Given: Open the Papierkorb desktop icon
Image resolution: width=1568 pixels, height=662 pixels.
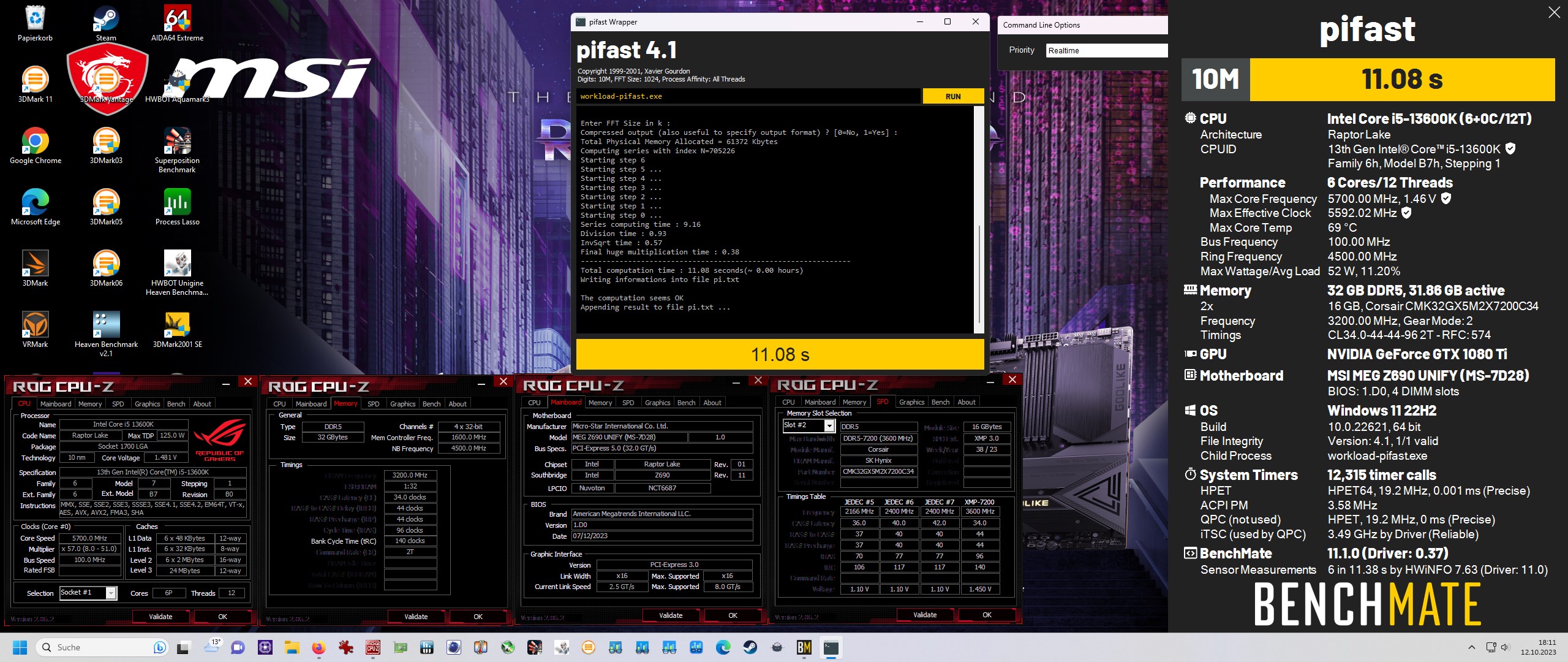Looking at the screenshot, I should 35,23.
